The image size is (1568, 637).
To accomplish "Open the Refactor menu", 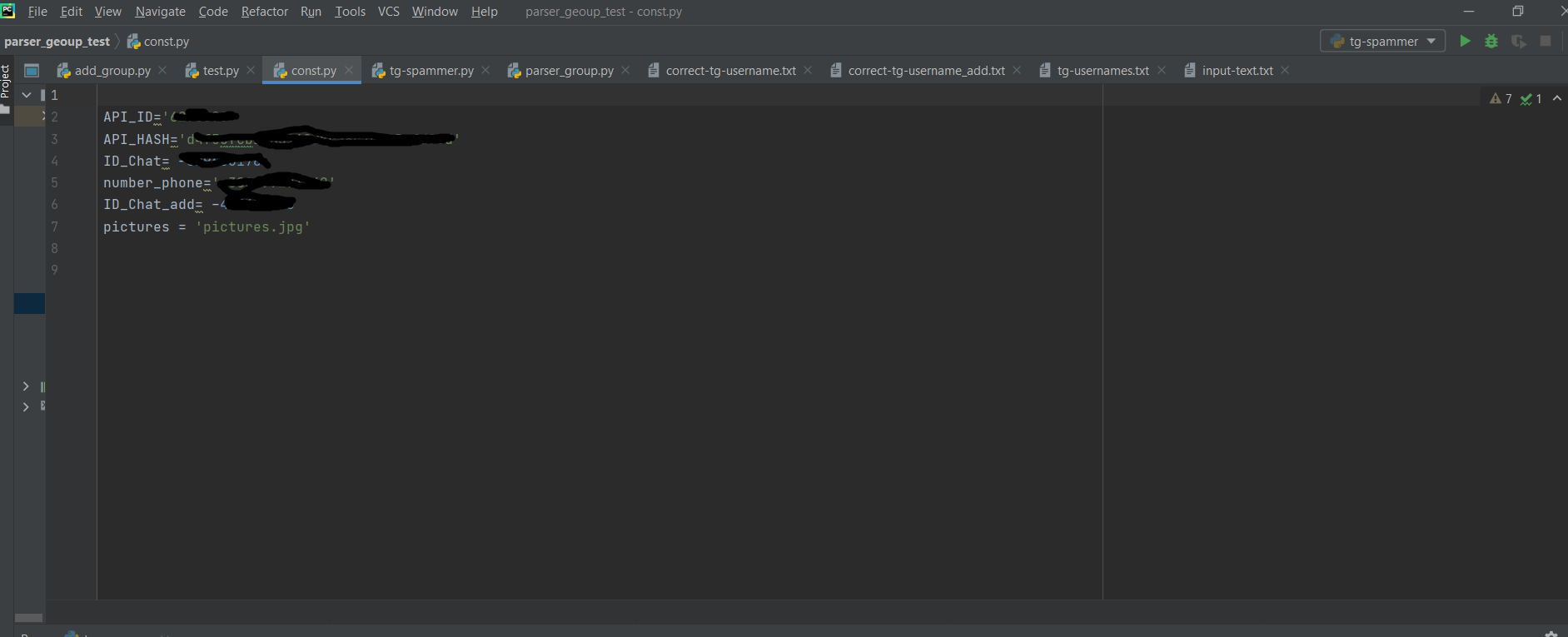I will click(x=265, y=12).
